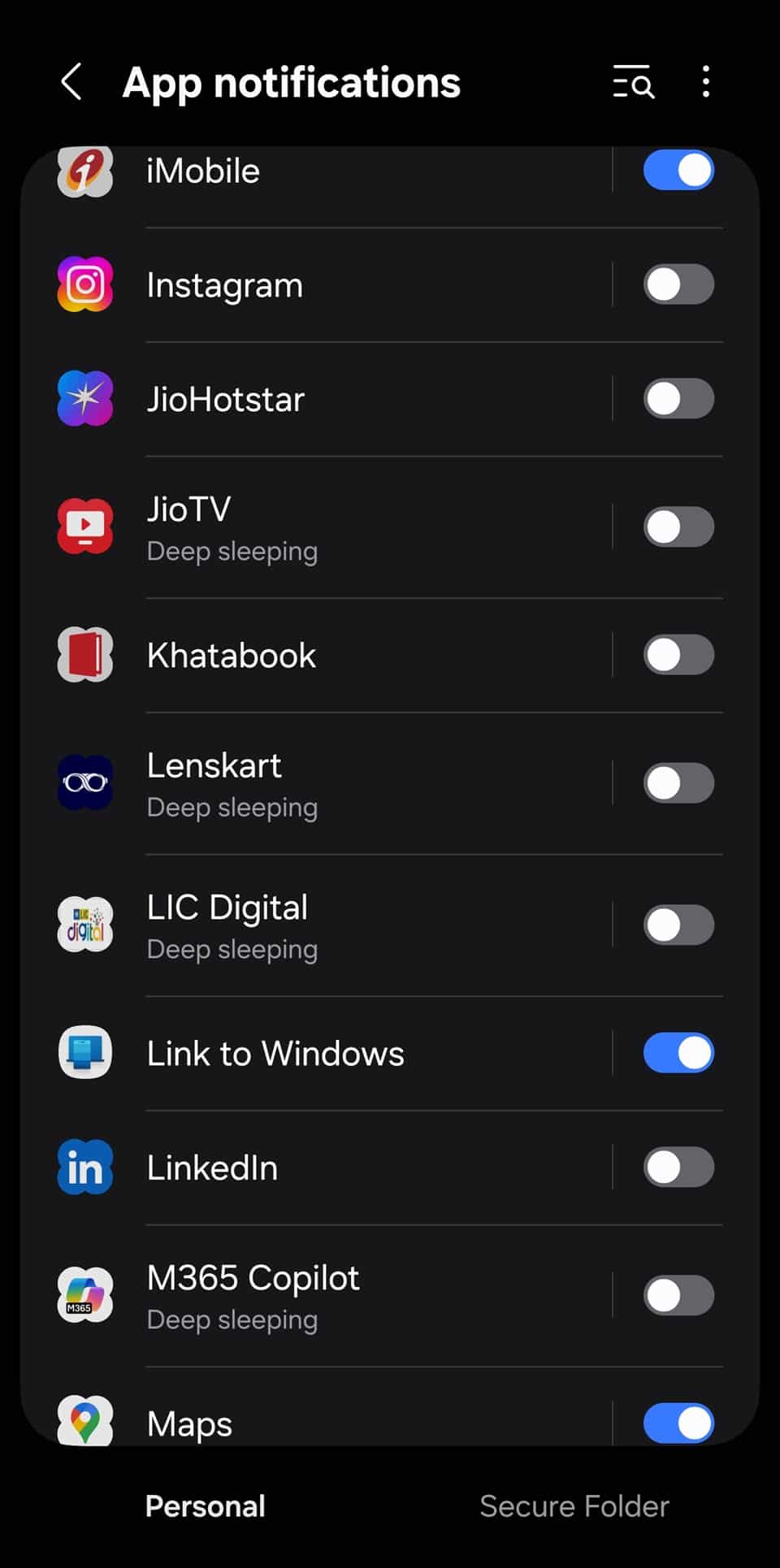Open the three-dot more options menu
Image resolution: width=780 pixels, height=1568 pixels.
tap(705, 82)
